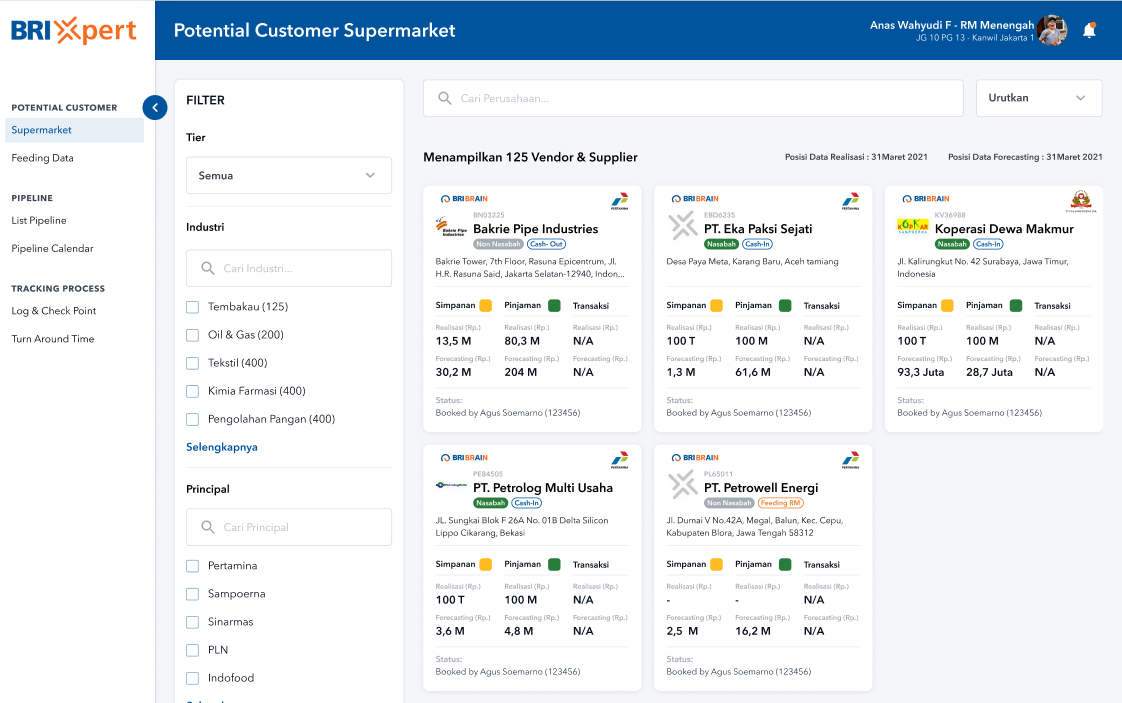The height and width of the screenshot is (703, 1122).
Task: Click Pertamina logo on Bakrie Pipe card
Action: (620, 200)
